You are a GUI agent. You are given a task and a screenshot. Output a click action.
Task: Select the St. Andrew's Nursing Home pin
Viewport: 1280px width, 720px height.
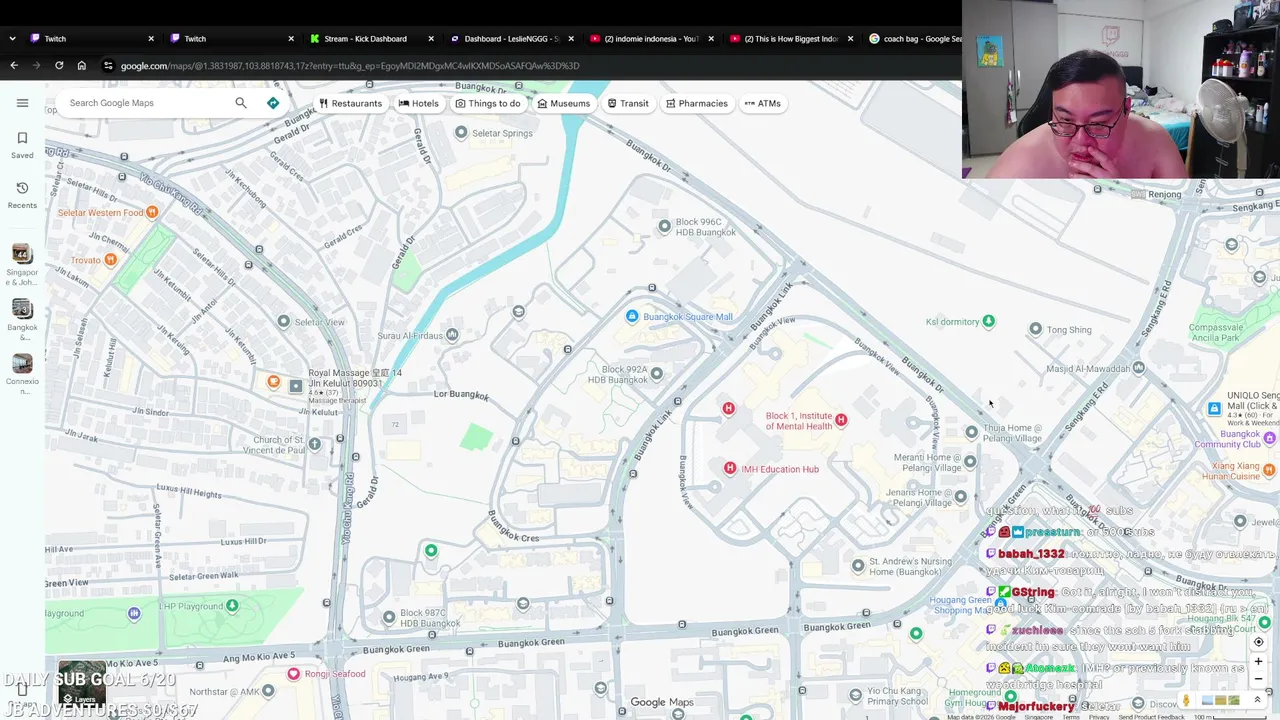click(858, 566)
